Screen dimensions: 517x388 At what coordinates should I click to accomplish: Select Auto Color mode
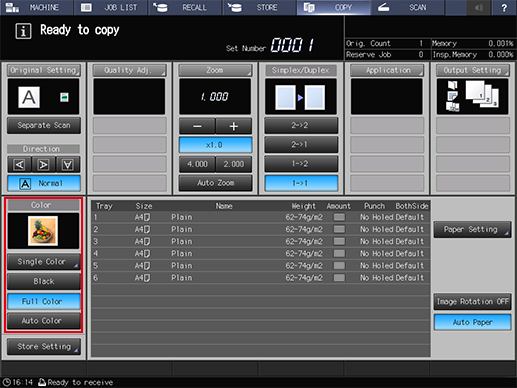(44, 321)
